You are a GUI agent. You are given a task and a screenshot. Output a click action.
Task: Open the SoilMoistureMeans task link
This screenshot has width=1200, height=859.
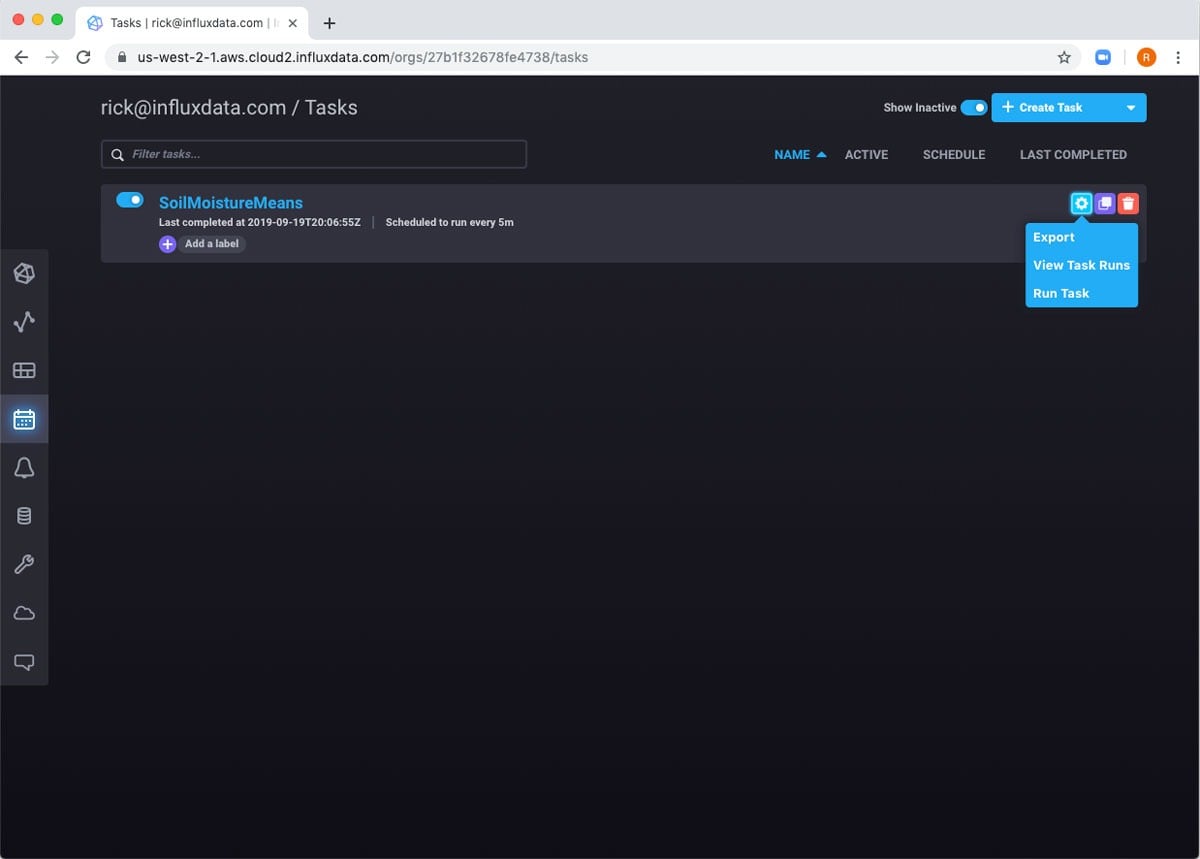pos(231,203)
